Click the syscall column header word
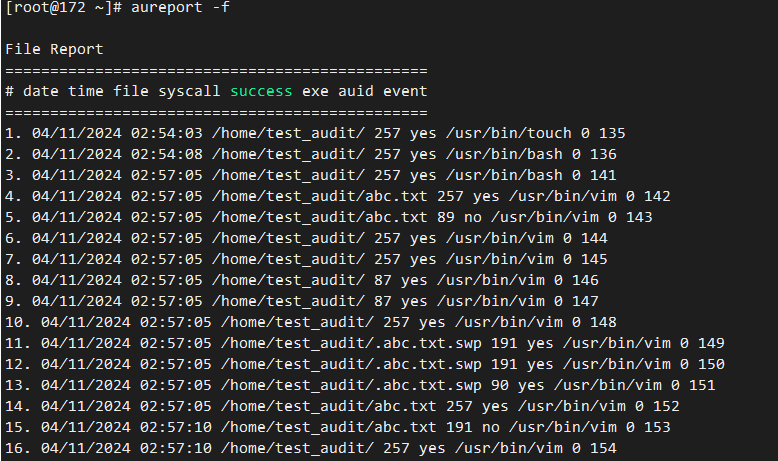The image size is (778, 461). point(190,91)
